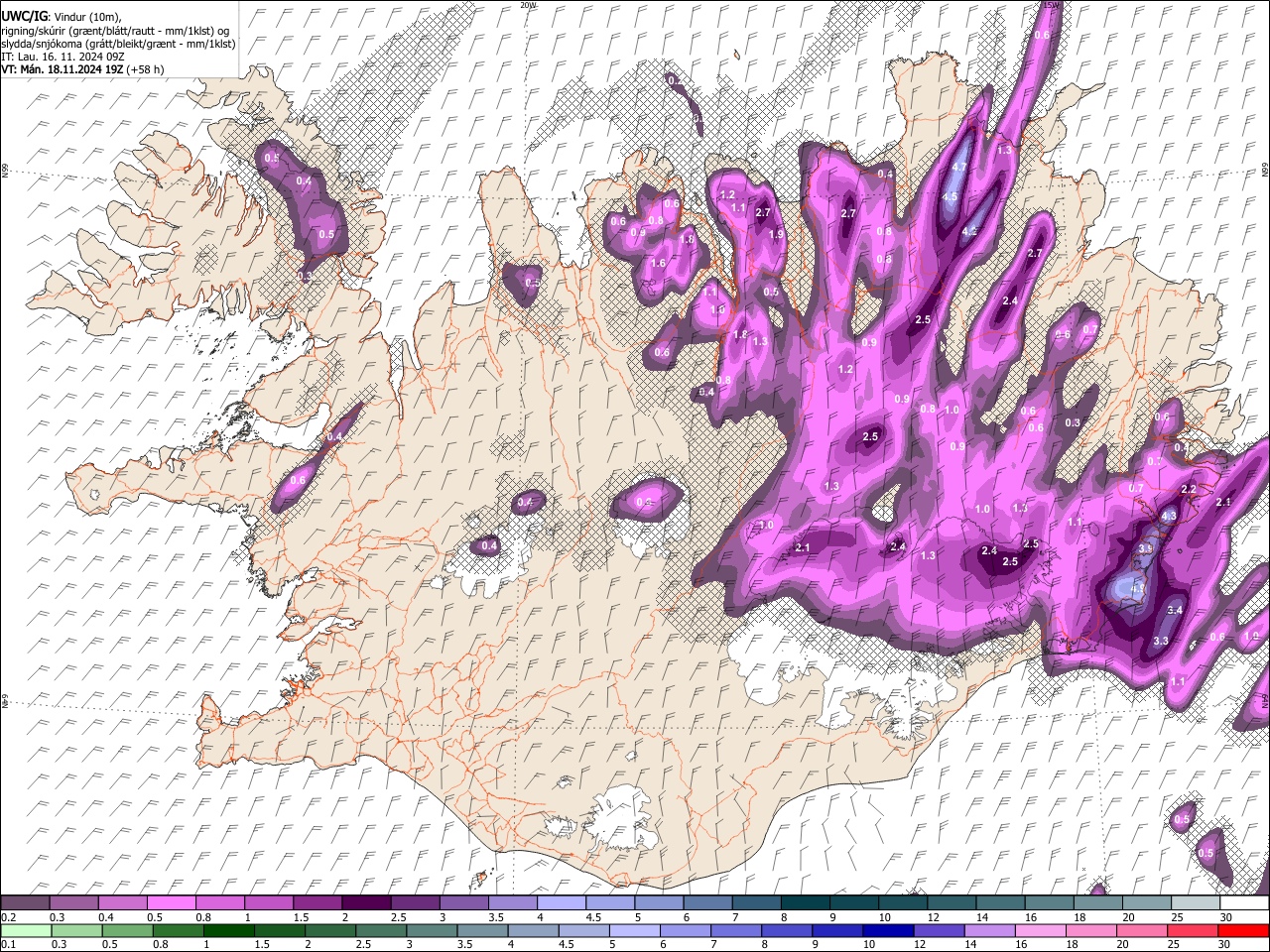Click the snow scale swatch between 0.2 and 0.3
This screenshot has width=1270, height=952.
click(x=26, y=903)
